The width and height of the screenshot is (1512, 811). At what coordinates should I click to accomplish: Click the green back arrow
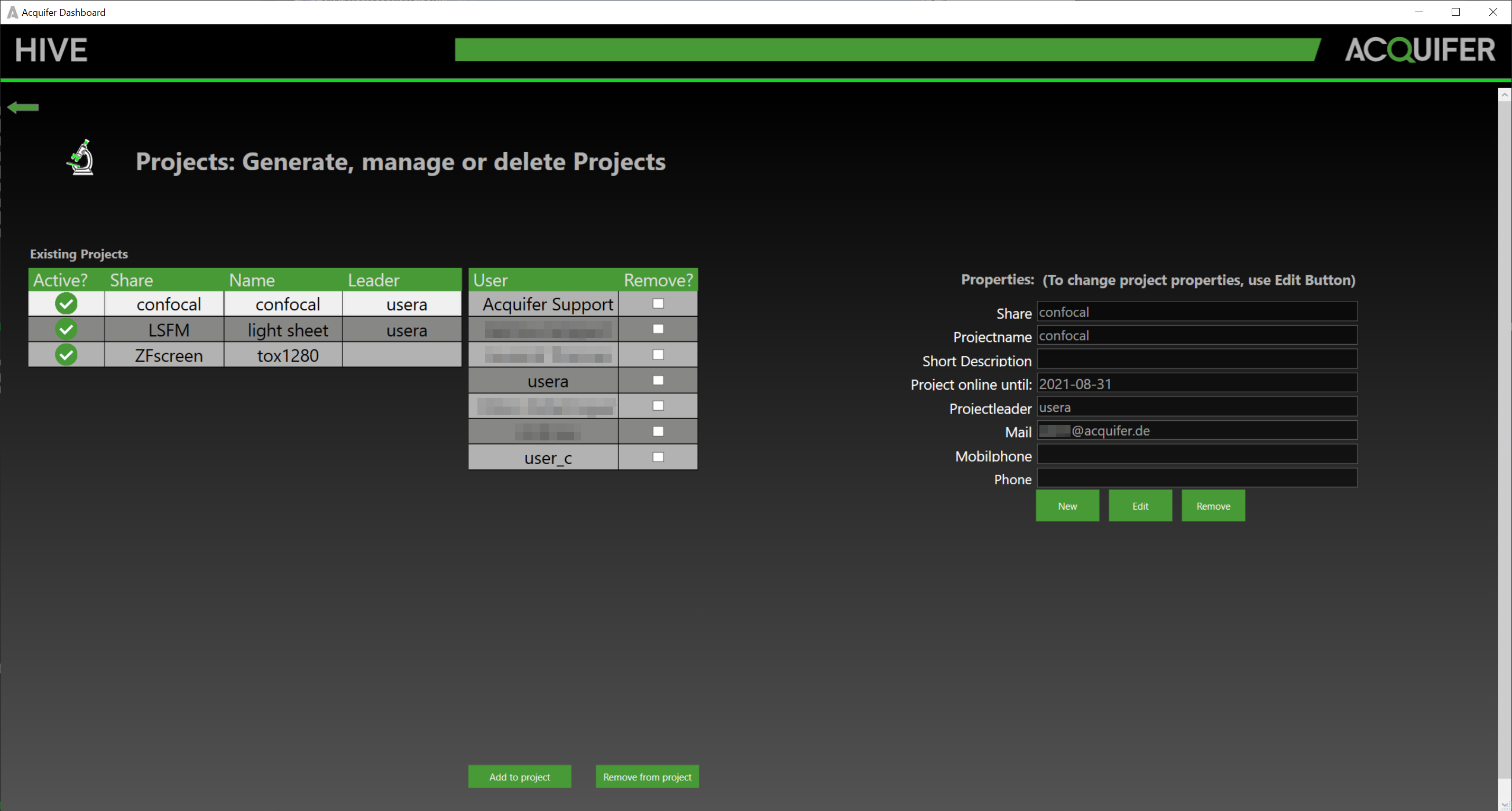[x=23, y=107]
